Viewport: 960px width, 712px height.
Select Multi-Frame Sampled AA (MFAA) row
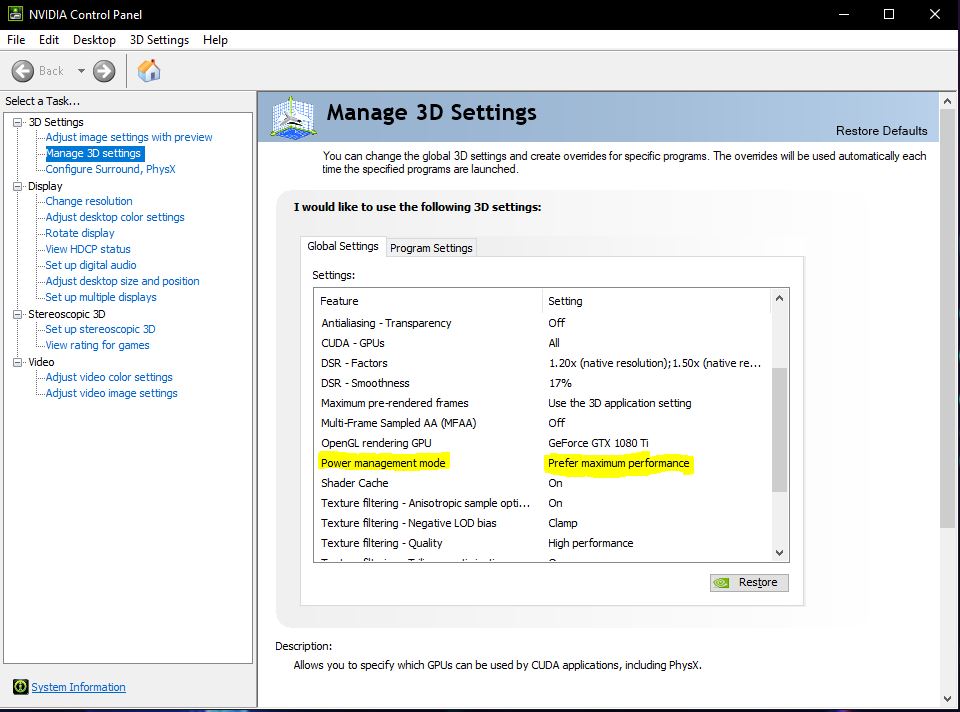(x=542, y=423)
